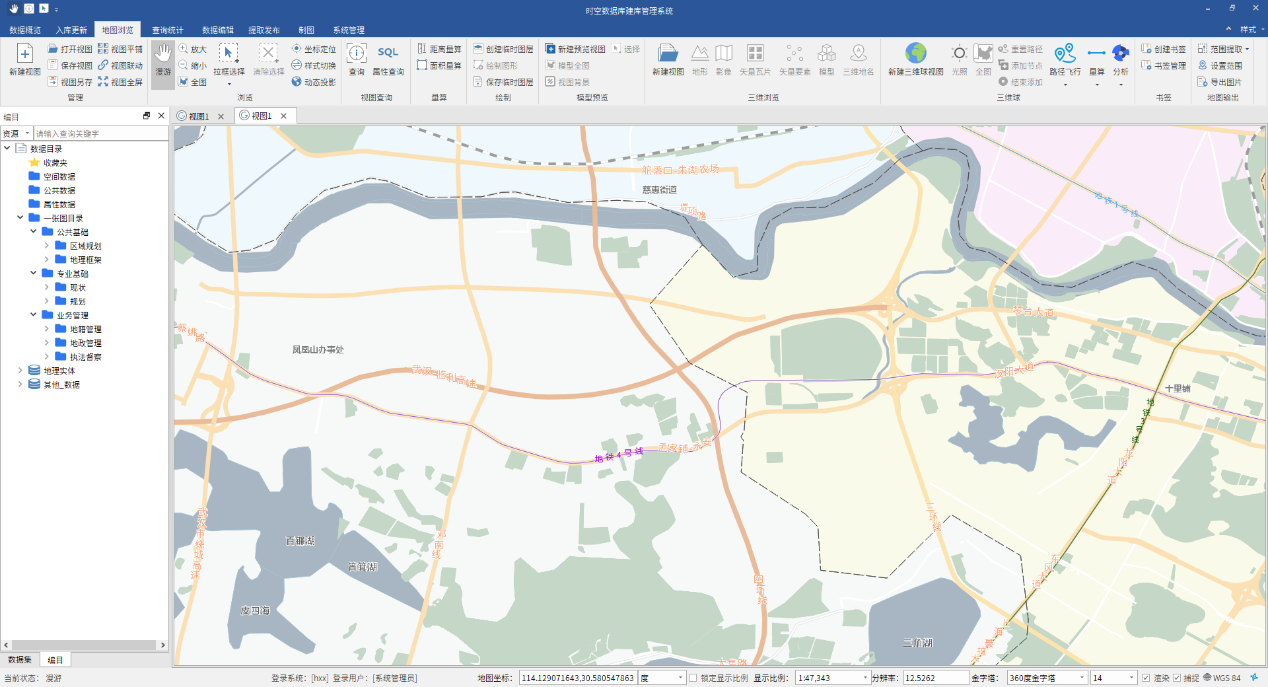This screenshot has height=687, width=1268.
Task: Expand the 地理实体 tree node
Action: point(21,370)
